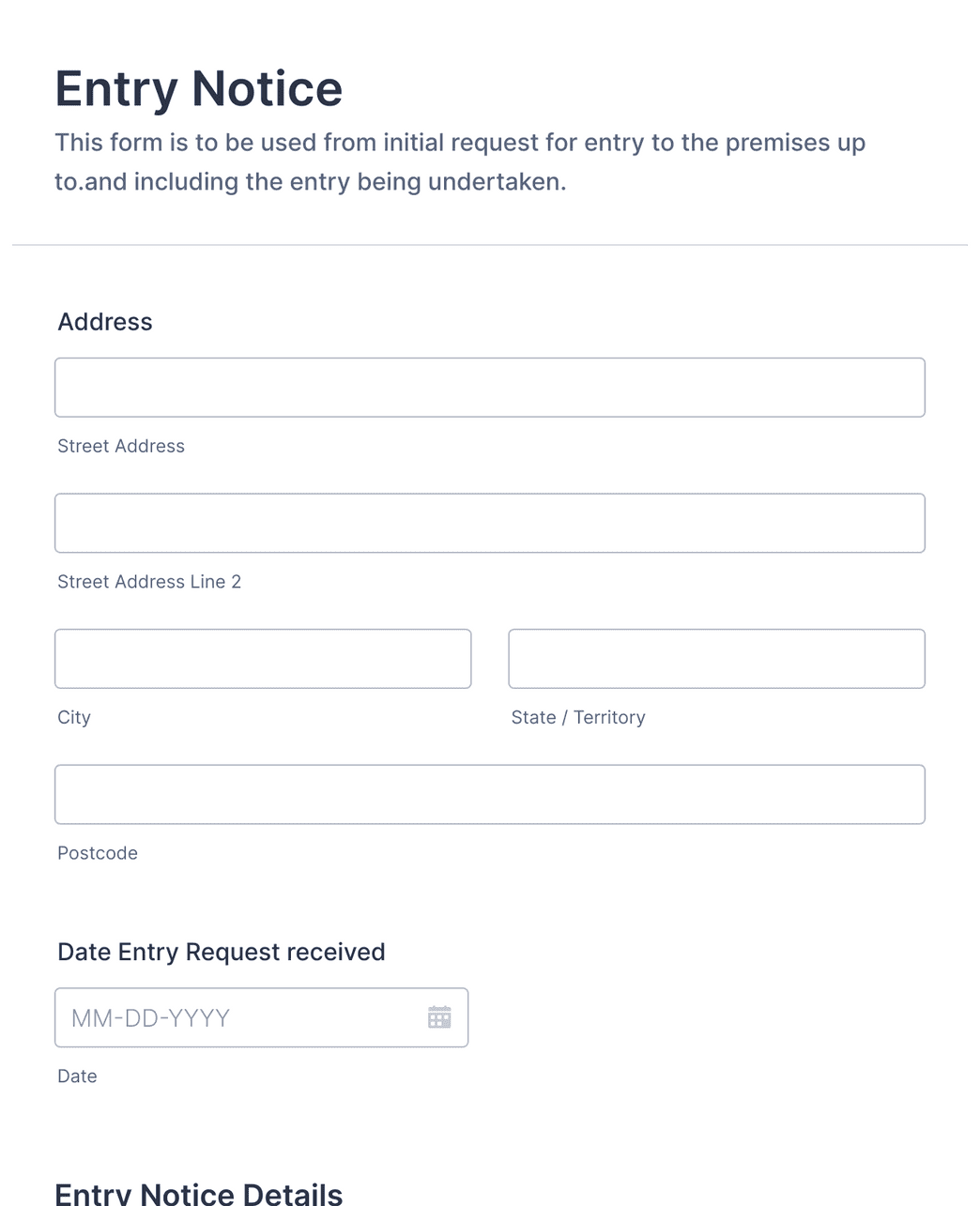Screen dimensions: 980x1206
Task: Click the Street Address input field
Action: click(x=490, y=387)
